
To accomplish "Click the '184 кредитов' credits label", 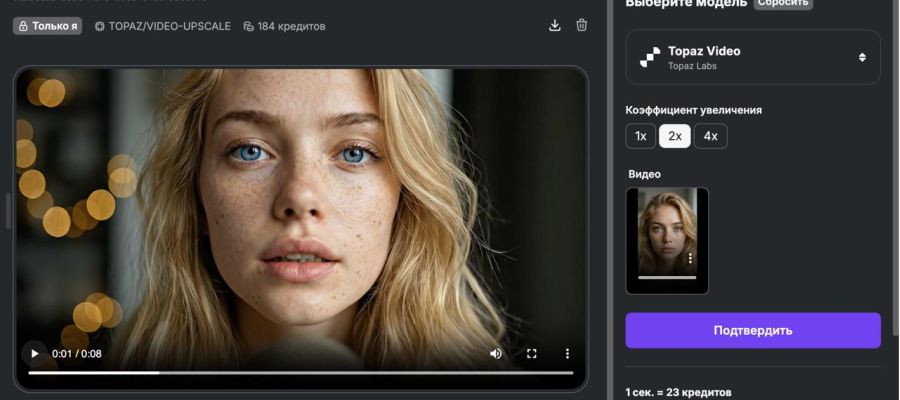I will click(x=285, y=26).
